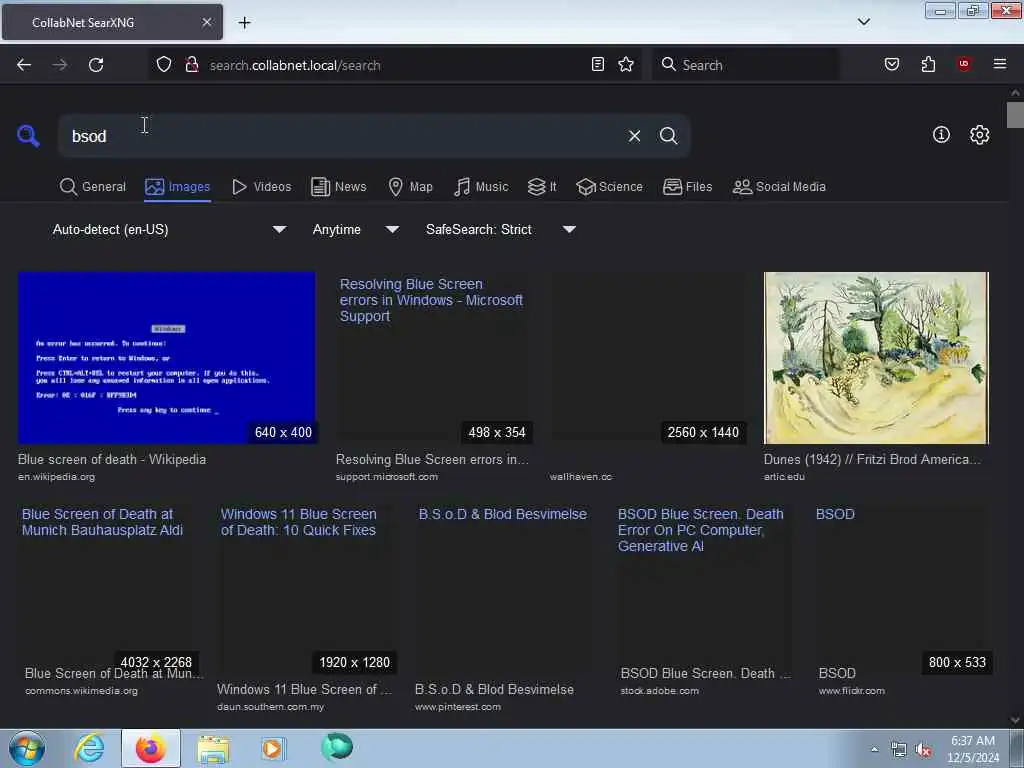Toggle reader view icon
1024x768 pixels.
click(x=598, y=64)
